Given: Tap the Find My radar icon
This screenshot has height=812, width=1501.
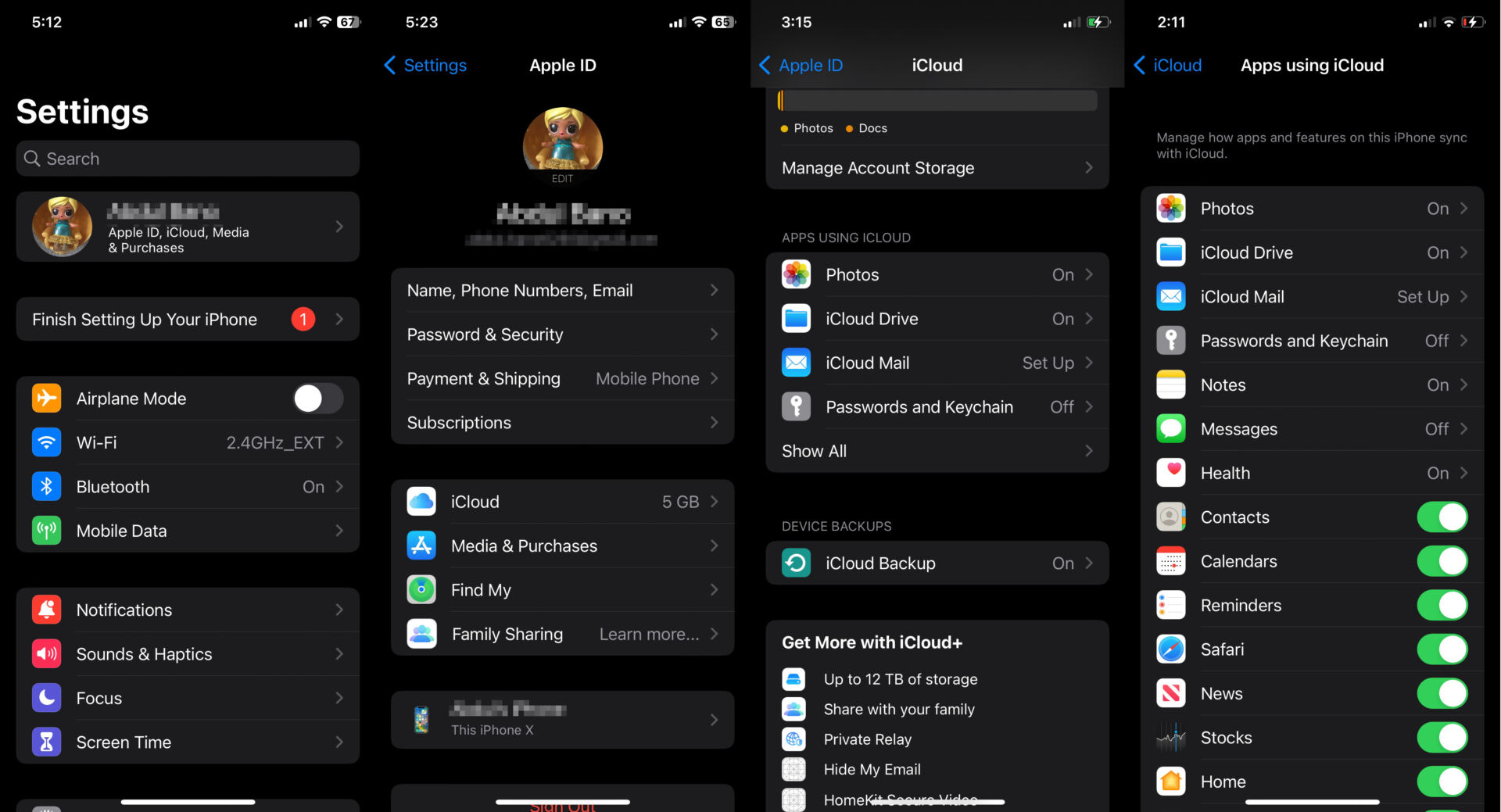Looking at the screenshot, I should coord(421,589).
